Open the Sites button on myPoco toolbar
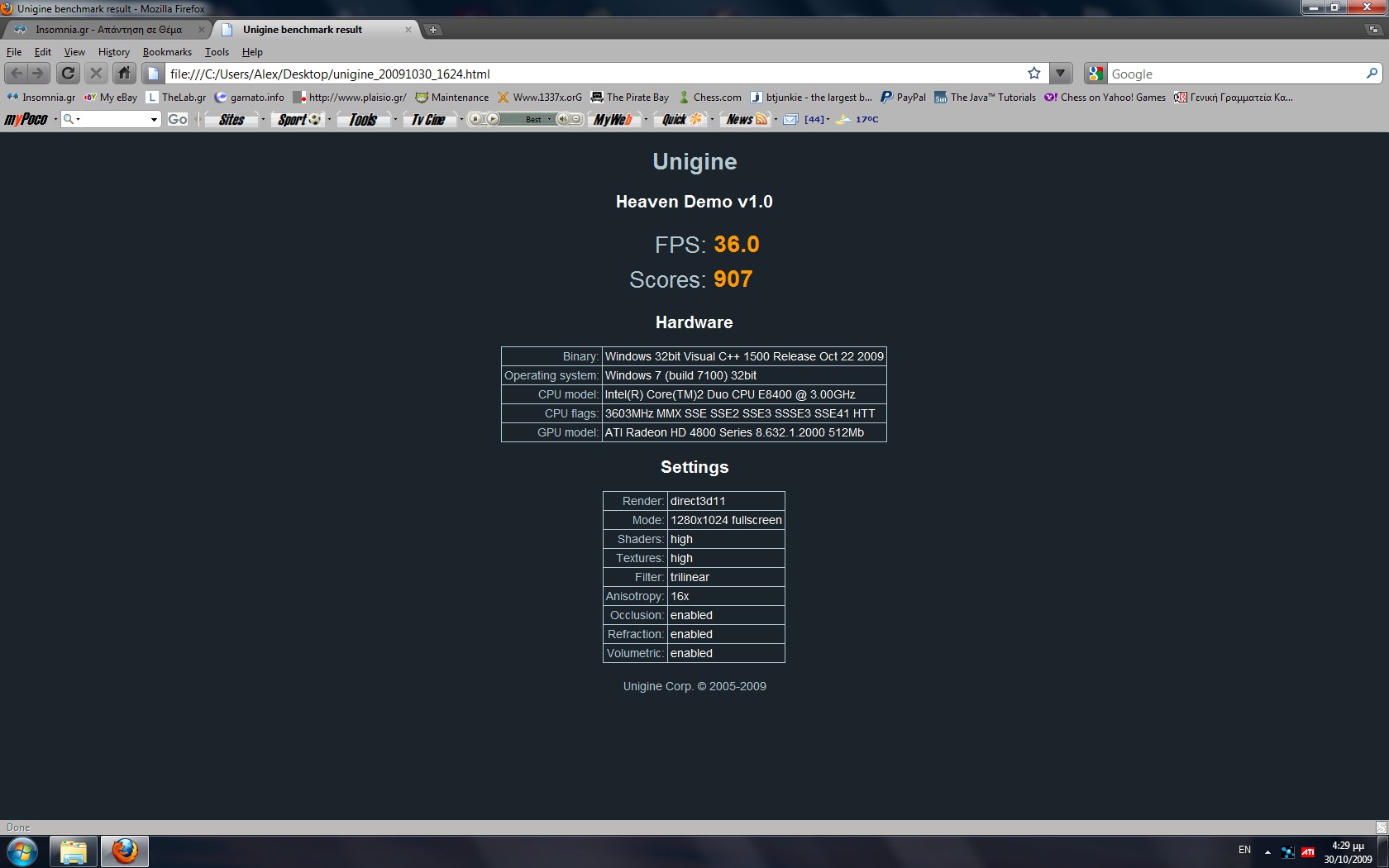1389x868 pixels. click(x=231, y=119)
